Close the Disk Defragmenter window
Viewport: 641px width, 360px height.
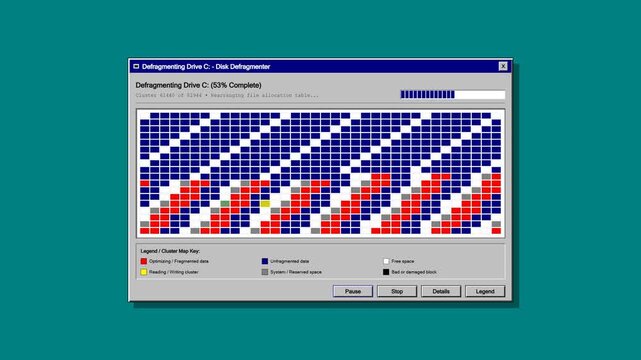tap(503, 66)
